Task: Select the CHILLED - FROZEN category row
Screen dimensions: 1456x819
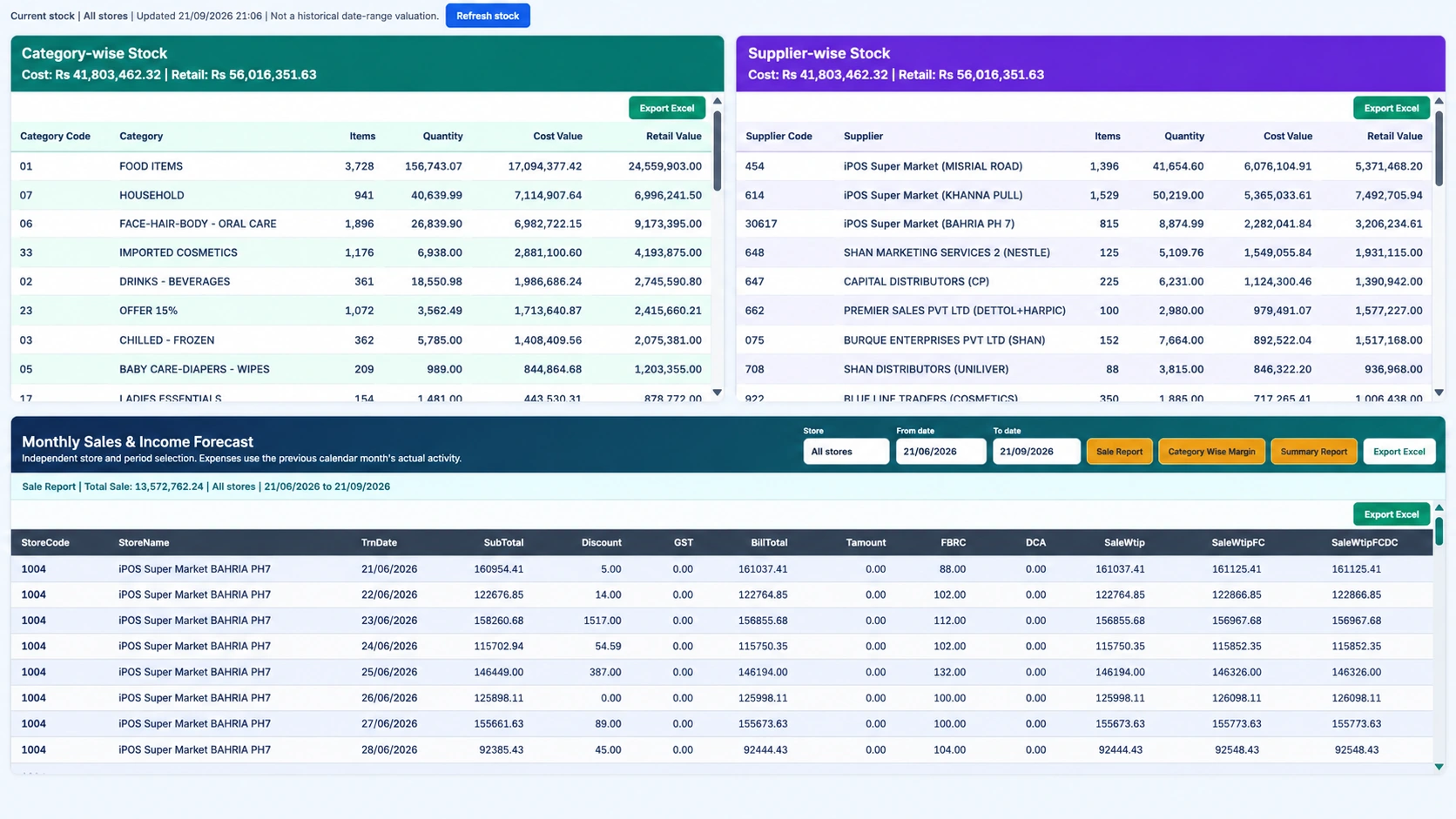Action: (x=361, y=340)
